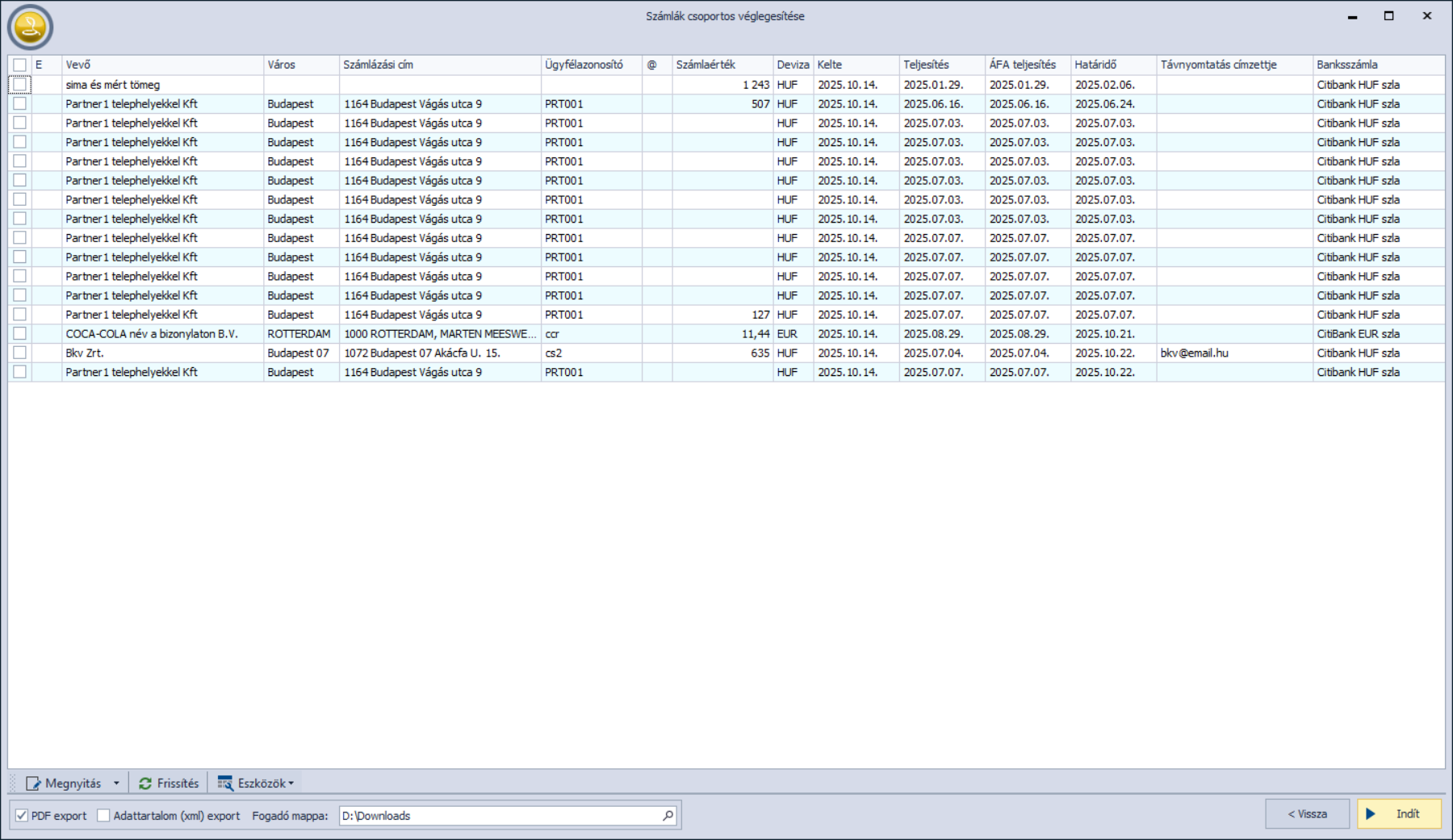The width and height of the screenshot is (1453, 840).
Task: Select the COCA-COLA név a bizonylaton row
Action: (152, 334)
